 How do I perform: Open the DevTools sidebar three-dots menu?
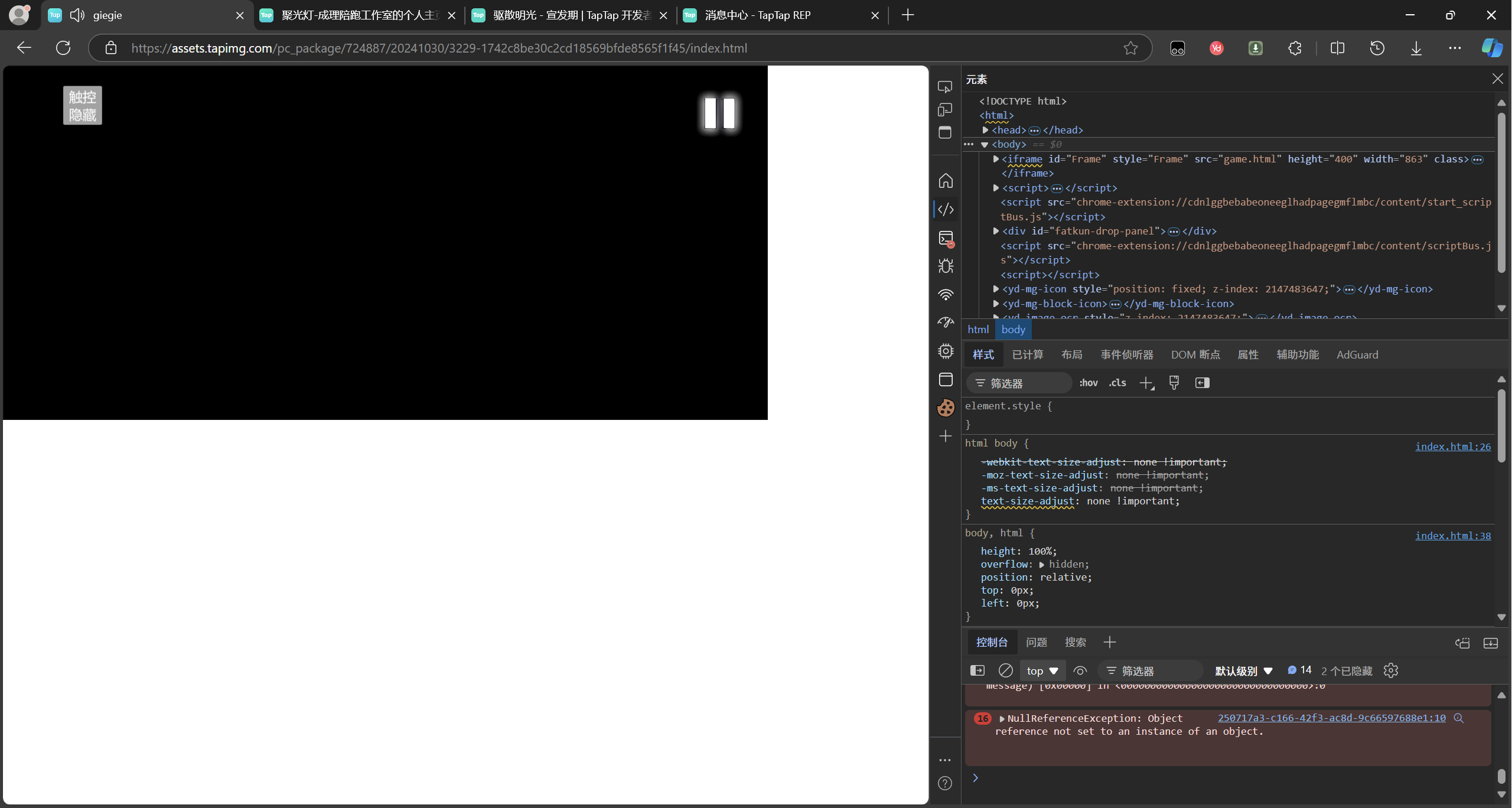(x=945, y=760)
